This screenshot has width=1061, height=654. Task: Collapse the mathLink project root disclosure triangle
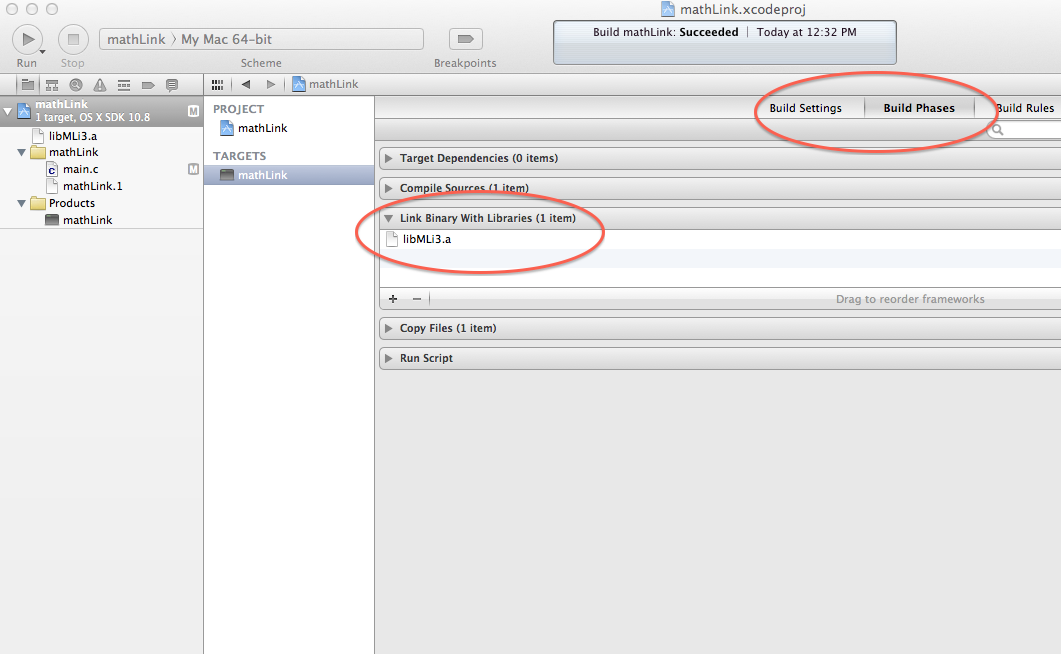click(x=7, y=111)
